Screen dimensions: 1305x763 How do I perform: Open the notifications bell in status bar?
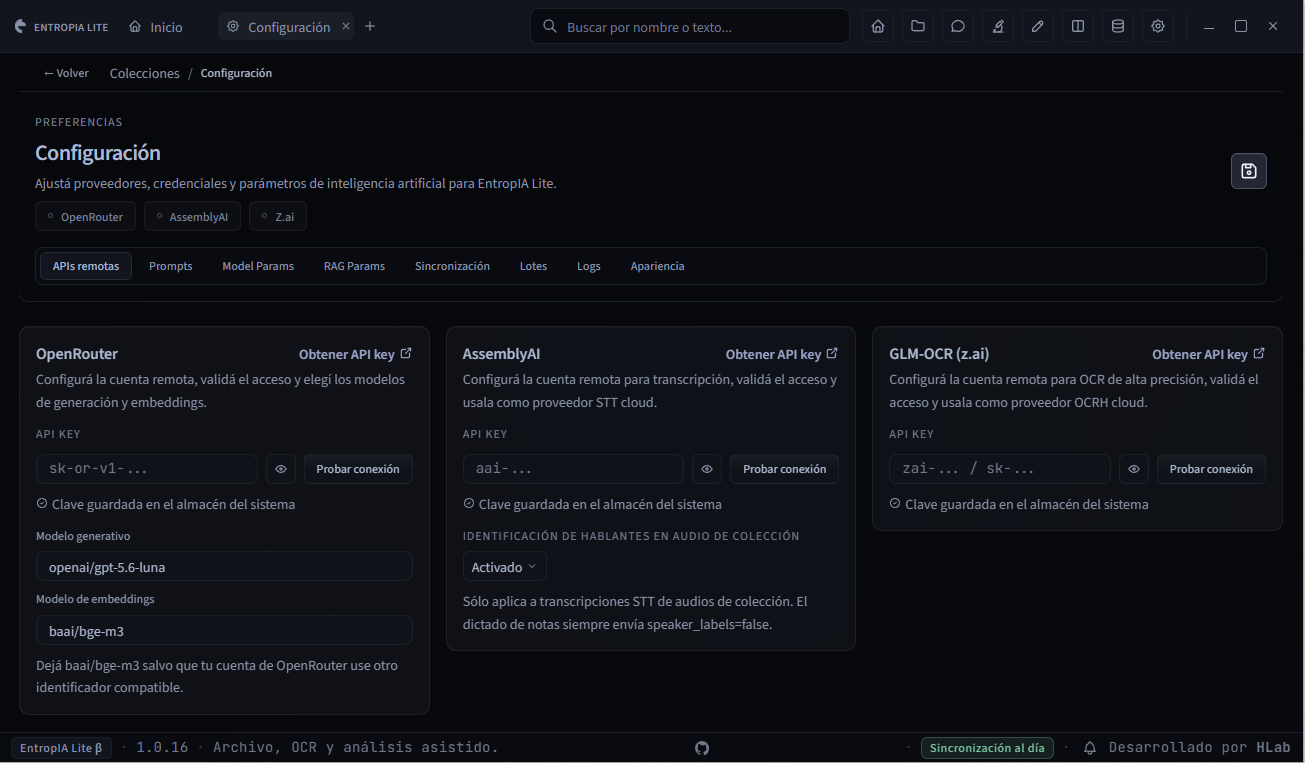[x=1090, y=748]
